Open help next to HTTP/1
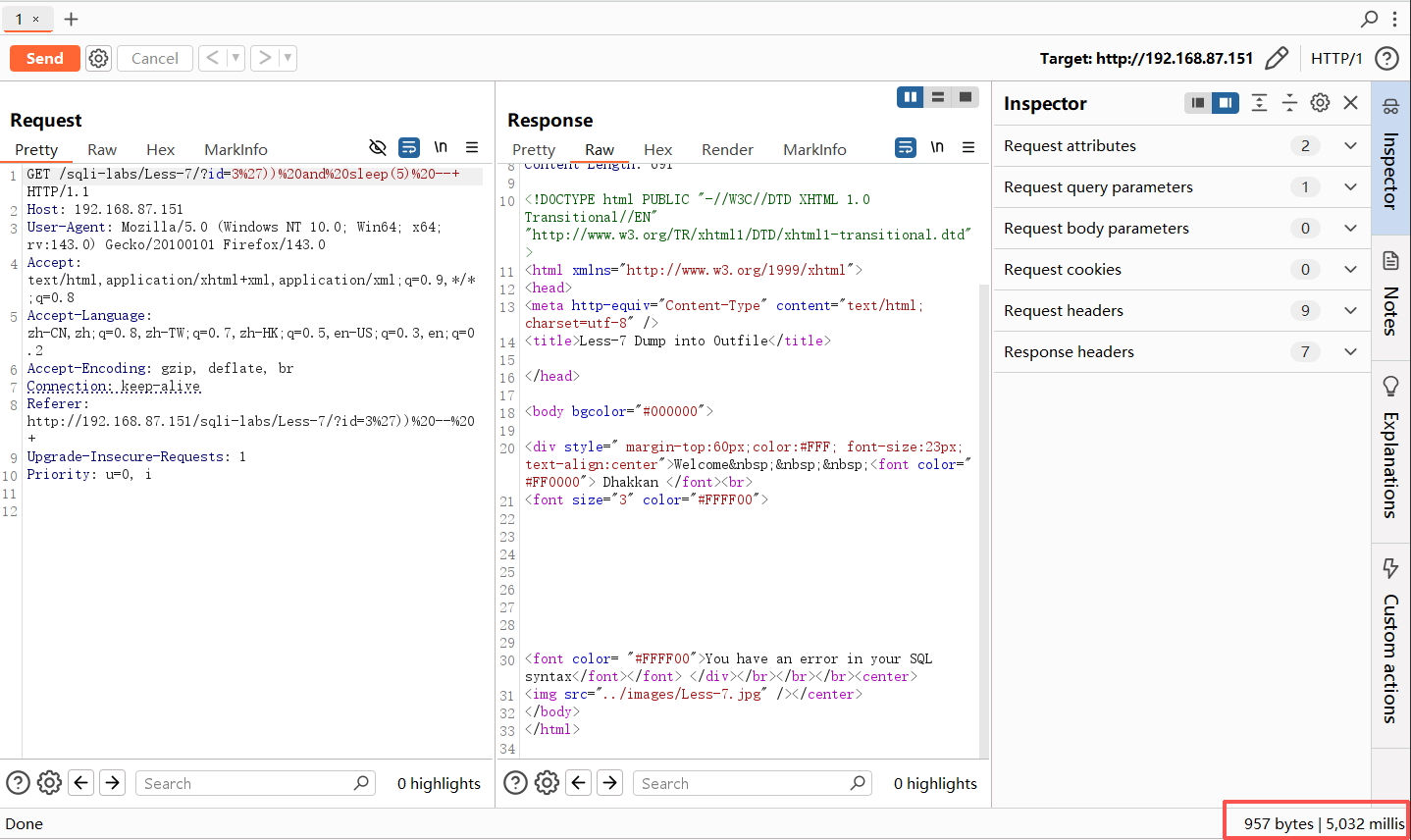Viewport: 1411px width, 840px height. [x=1386, y=59]
